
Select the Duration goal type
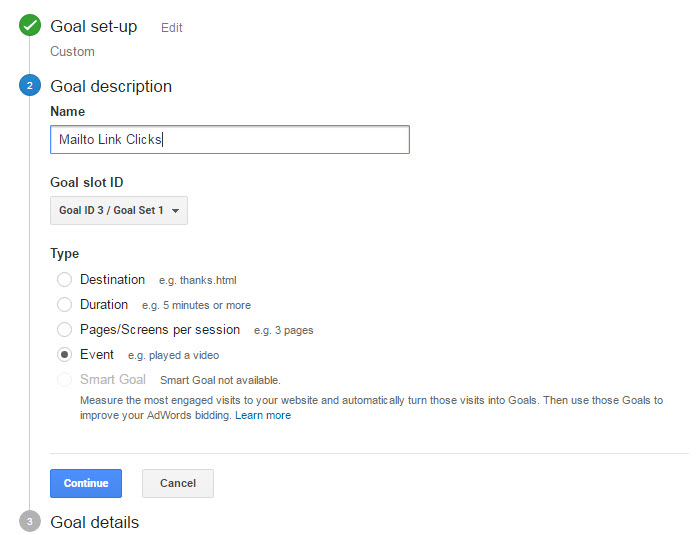point(65,305)
